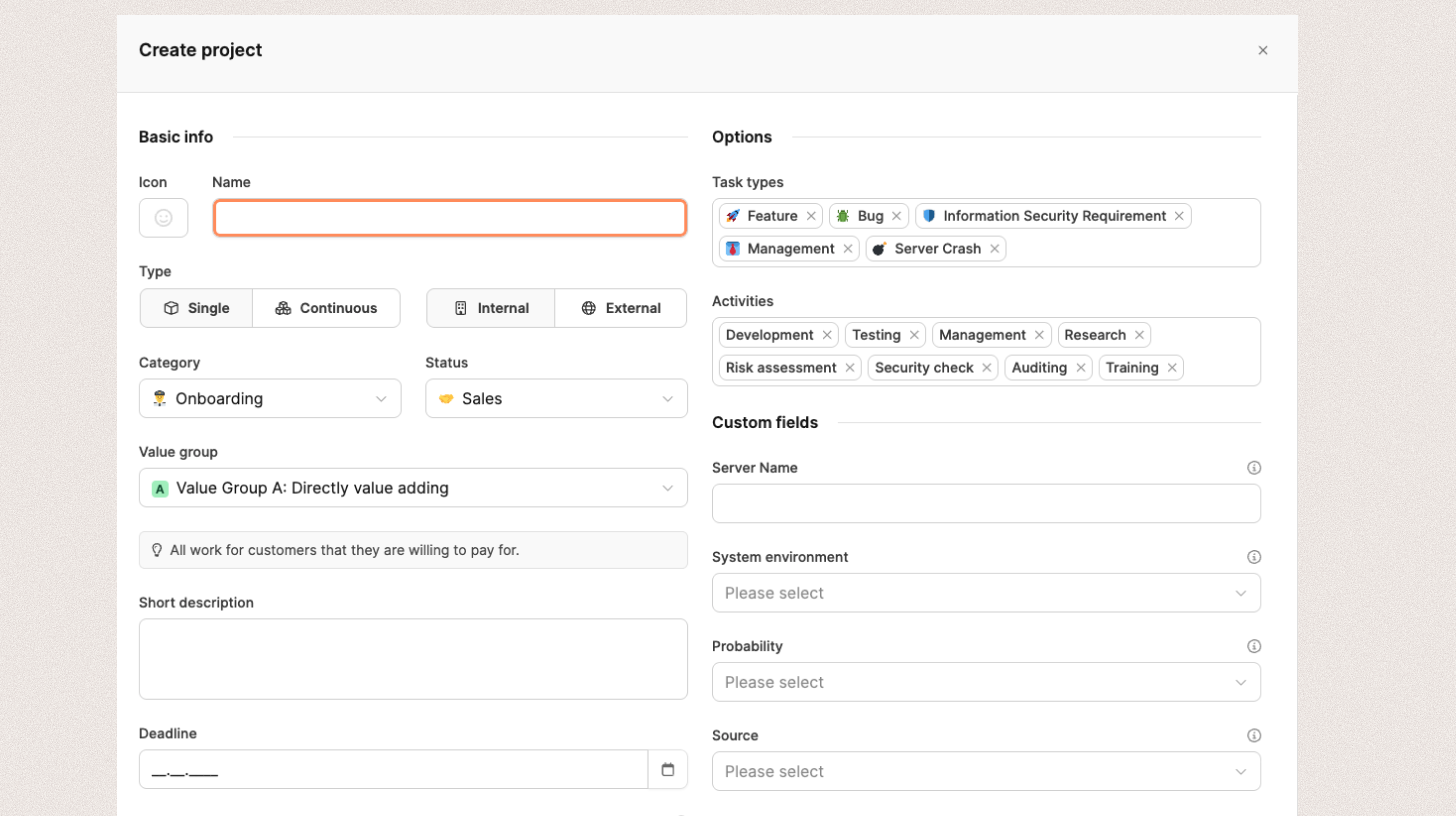Close the Create project dialog
This screenshot has width=1456, height=816.
[x=1263, y=51]
